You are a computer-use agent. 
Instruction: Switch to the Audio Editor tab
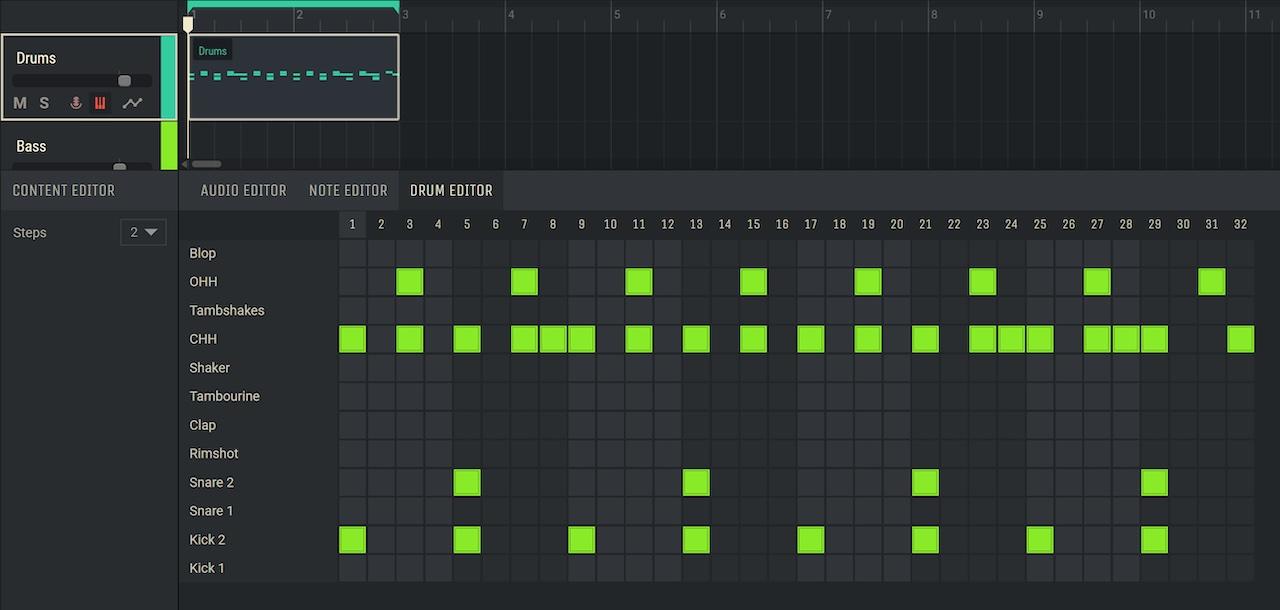(243, 190)
